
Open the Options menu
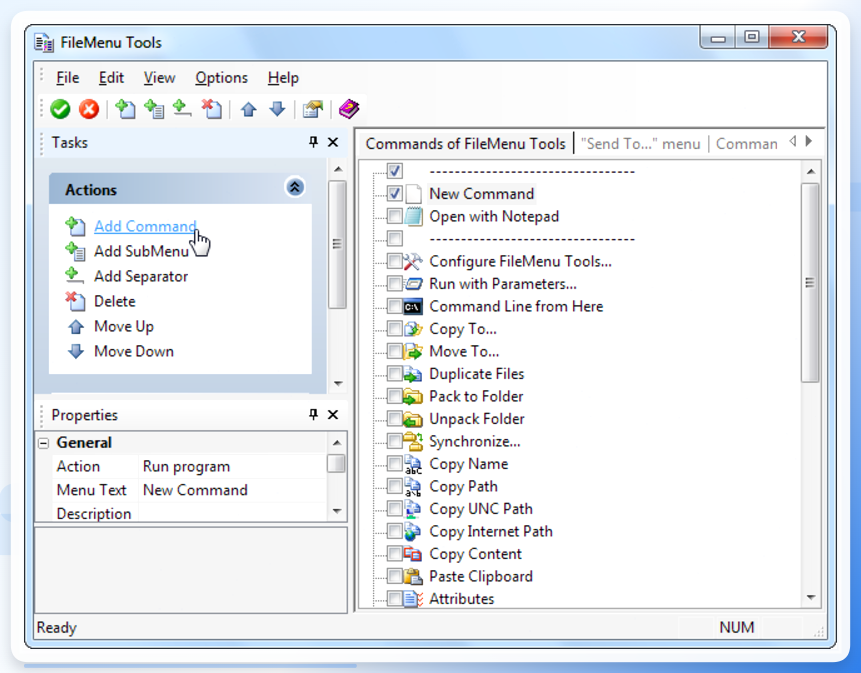[221, 78]
